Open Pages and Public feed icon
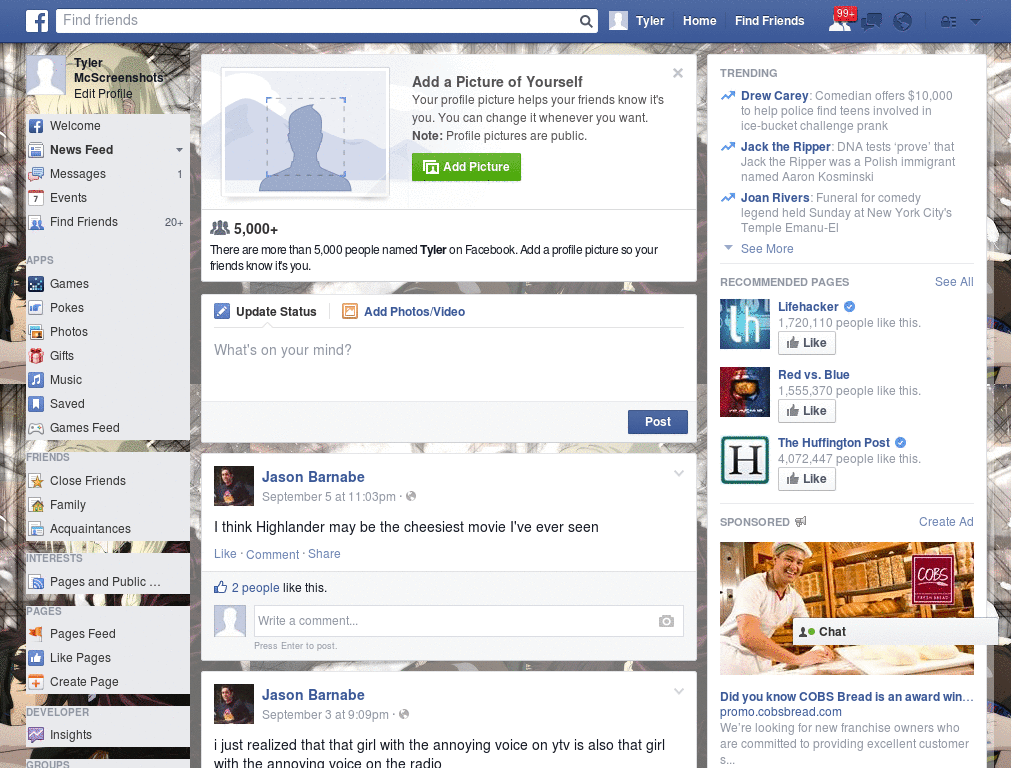 click(36, 582)
